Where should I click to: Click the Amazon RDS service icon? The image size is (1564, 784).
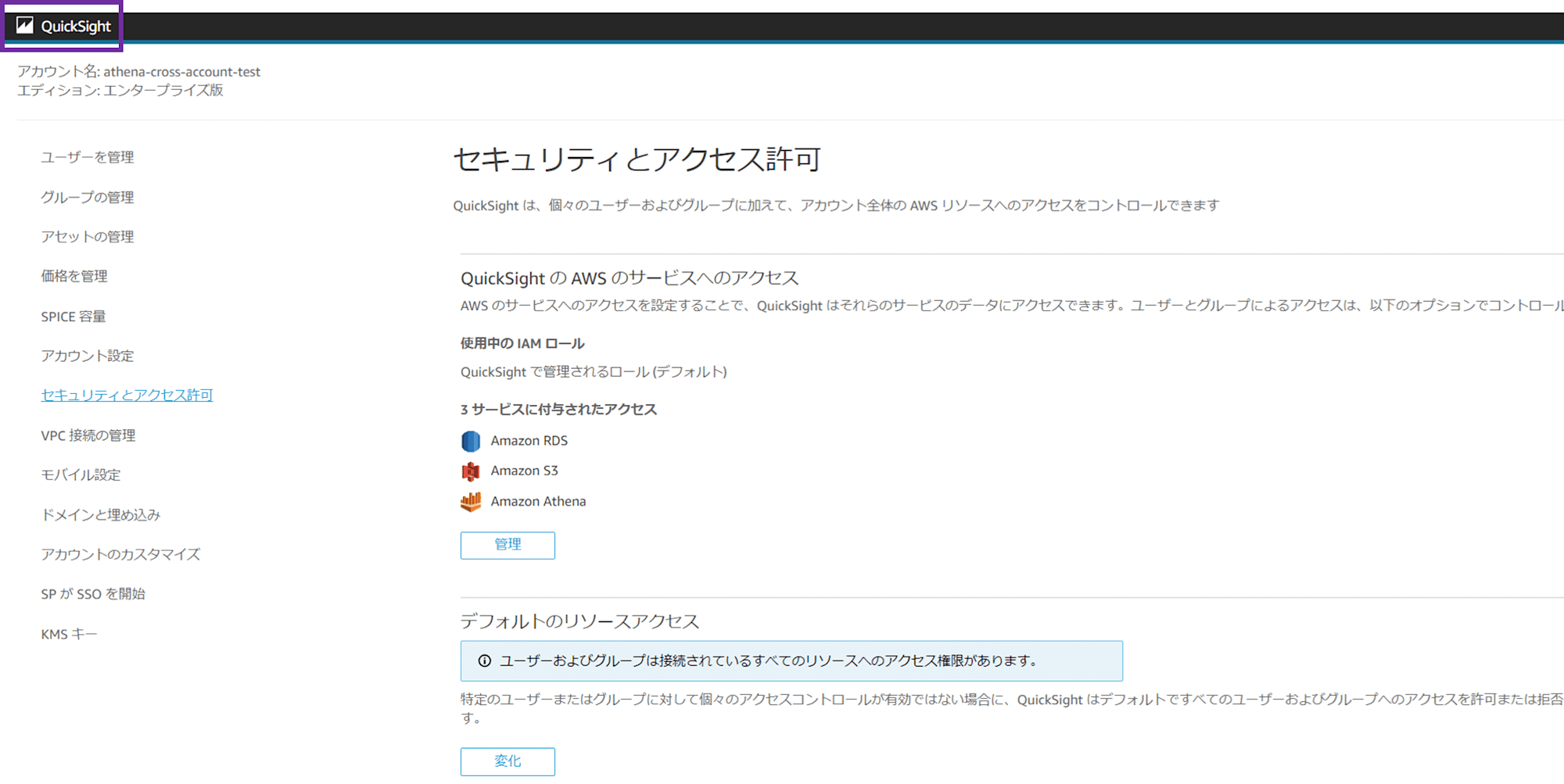tap(471, 441)
